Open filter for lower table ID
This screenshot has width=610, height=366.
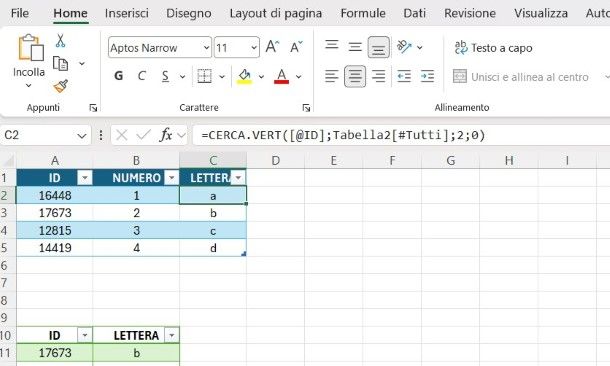tap(84, 335)
